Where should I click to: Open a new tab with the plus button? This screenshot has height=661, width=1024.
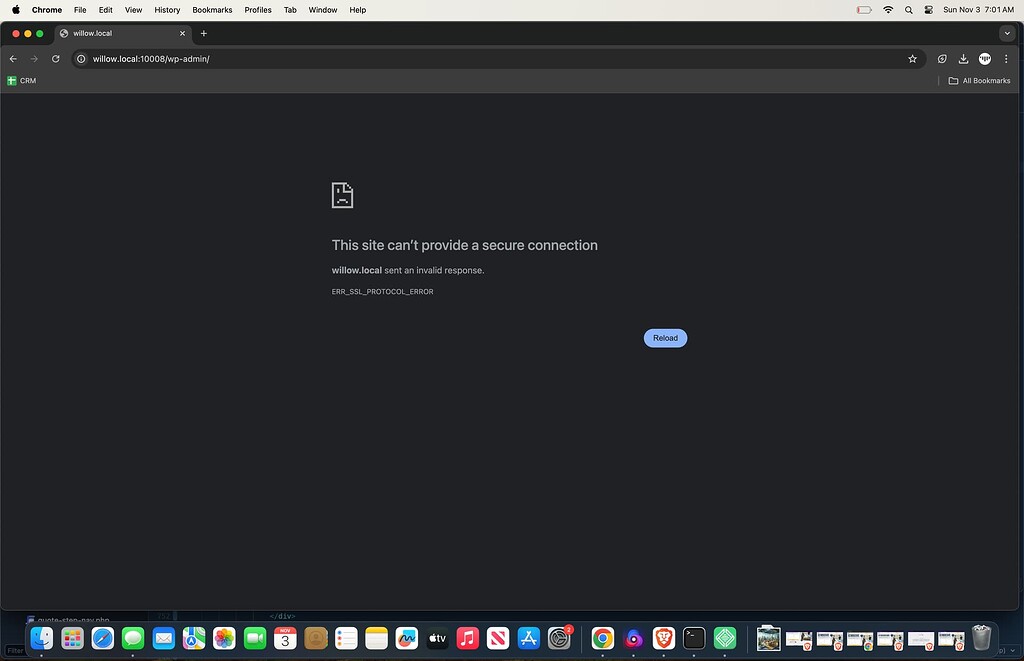click(x=204, y=33)
